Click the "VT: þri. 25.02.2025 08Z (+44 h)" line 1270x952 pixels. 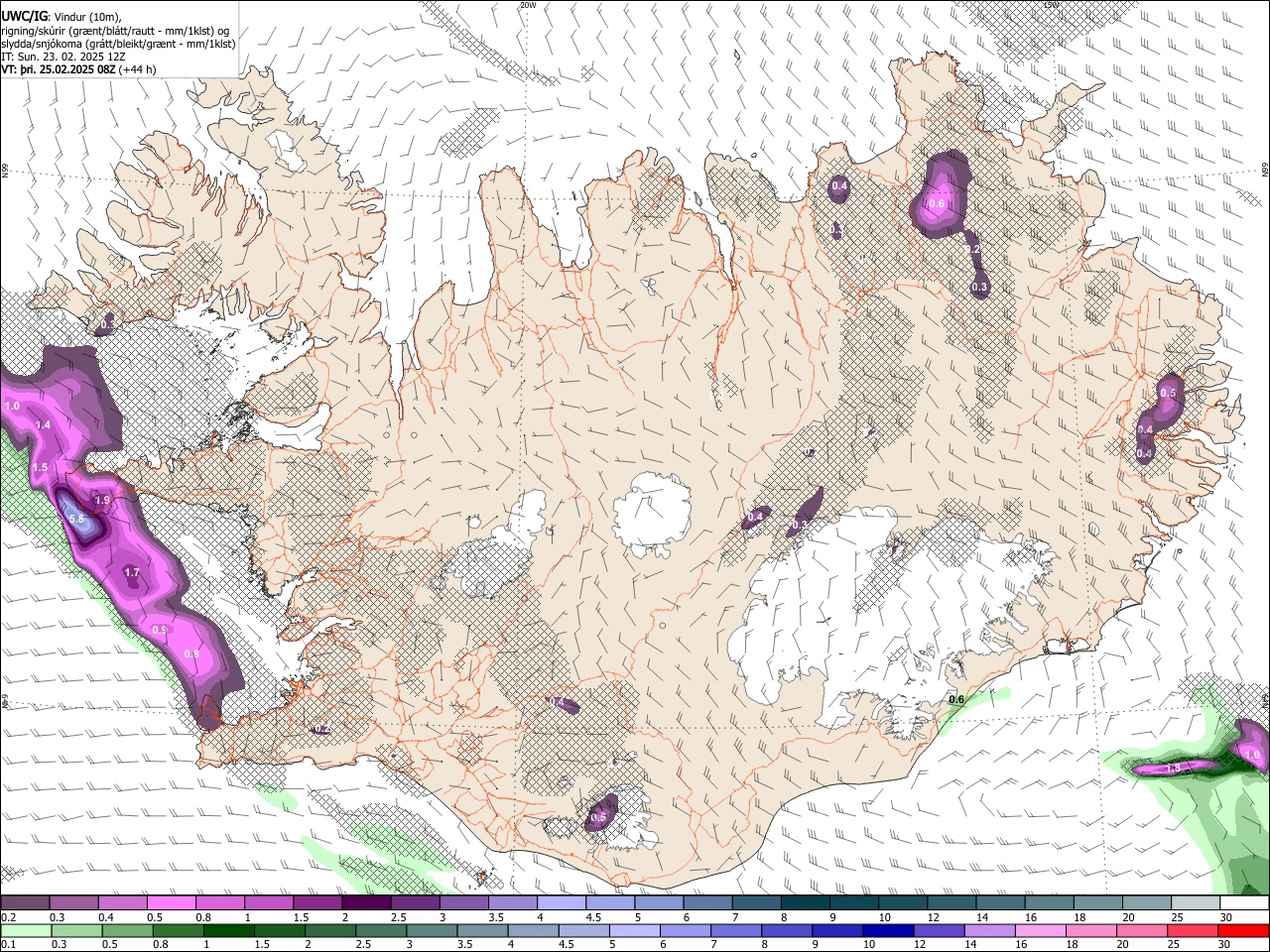78,69
